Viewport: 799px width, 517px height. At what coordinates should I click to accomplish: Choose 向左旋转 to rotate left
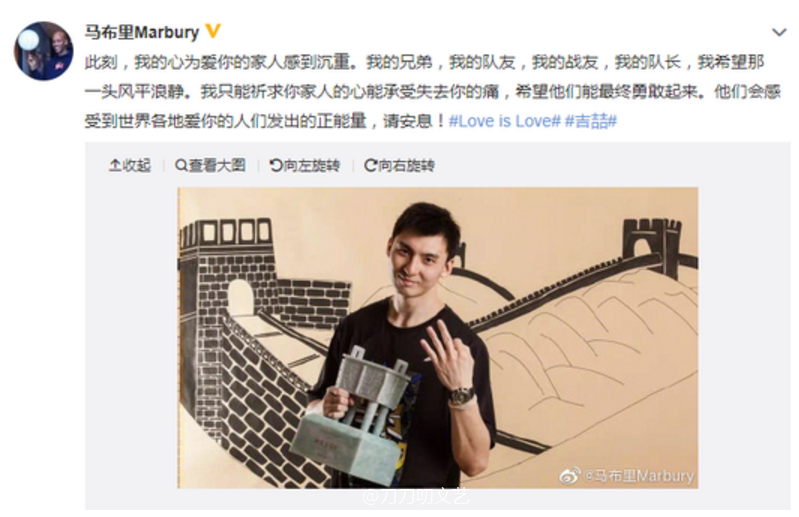click(x=305, y=166)
